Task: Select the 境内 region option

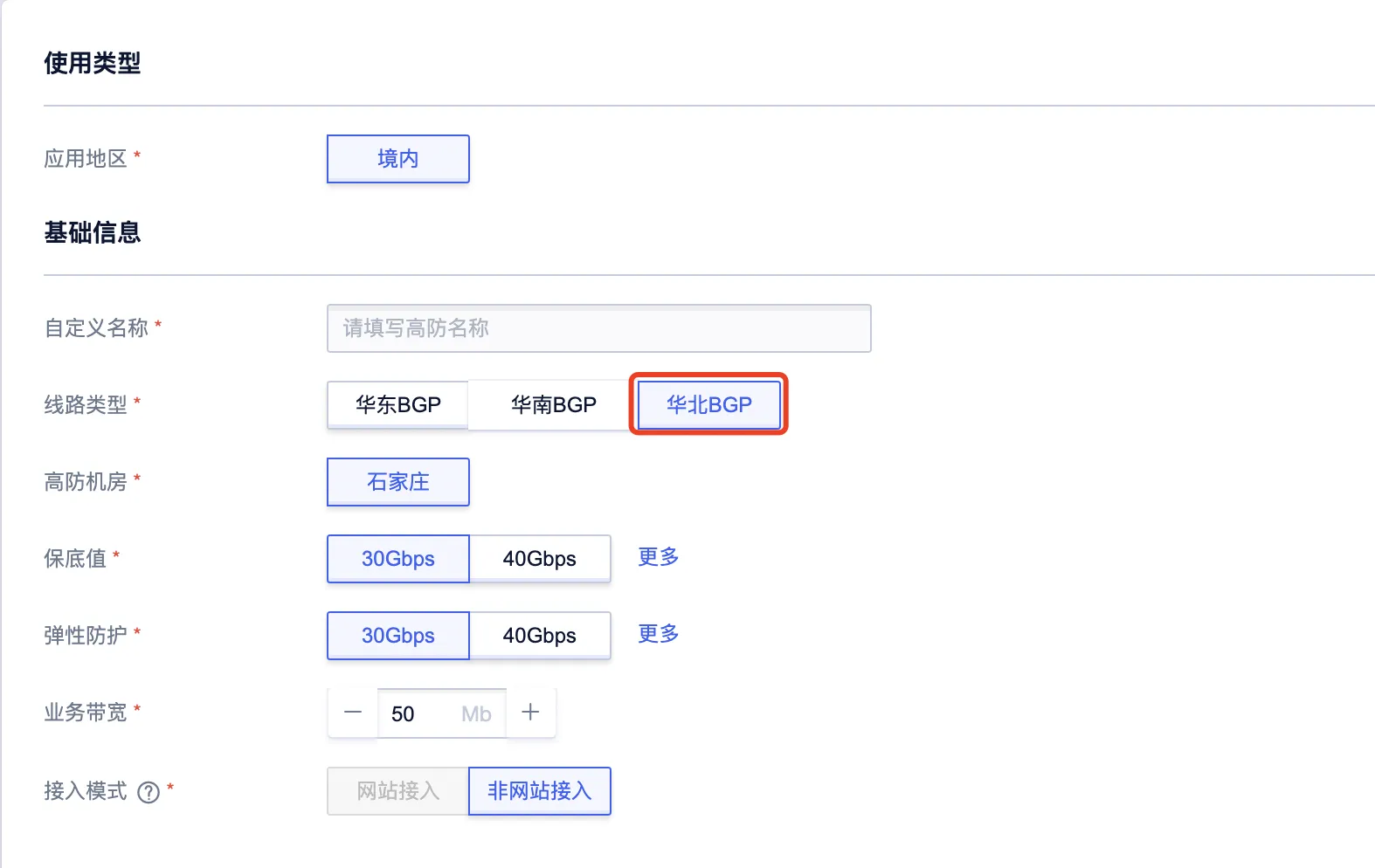Action: (x=398, y=159)
